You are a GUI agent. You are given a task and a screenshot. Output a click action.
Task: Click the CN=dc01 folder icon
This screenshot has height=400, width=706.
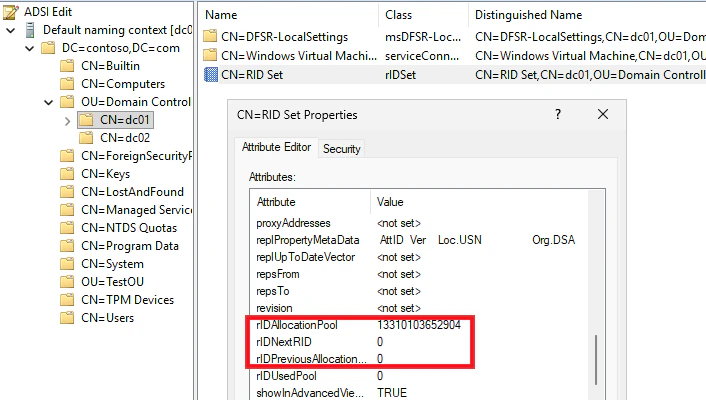[x=86, y=120]
